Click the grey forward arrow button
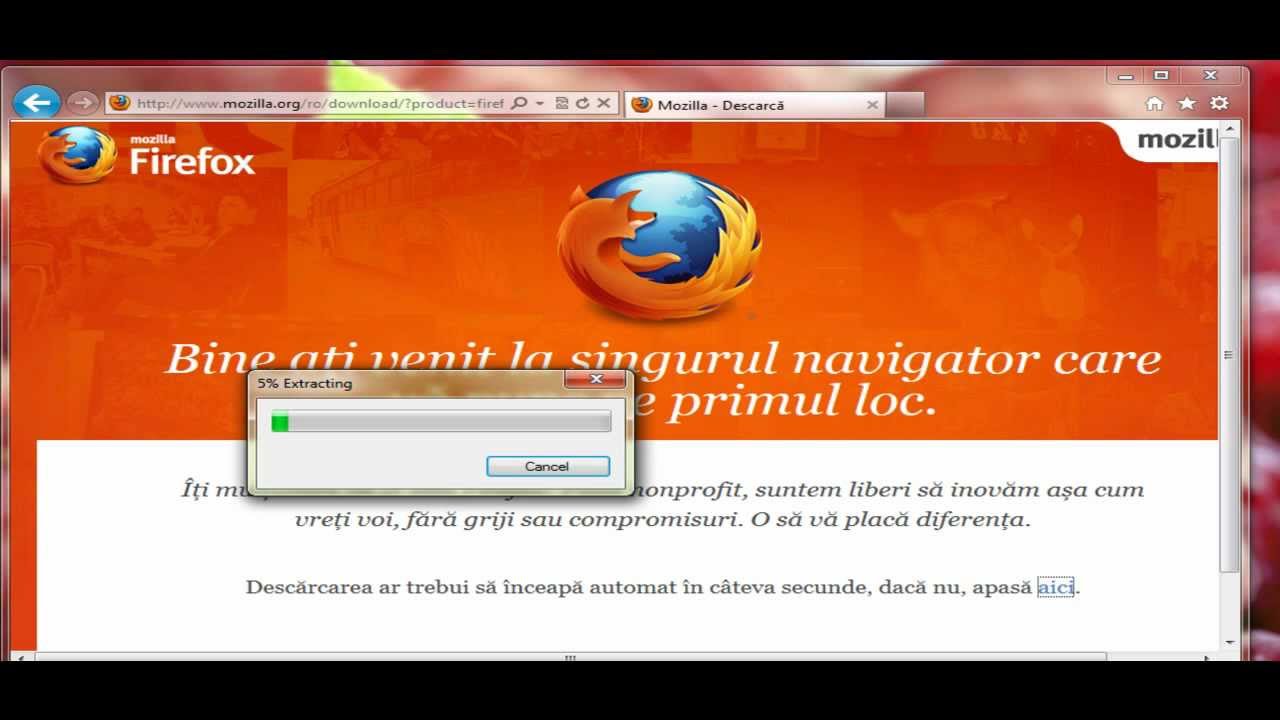 pos(82,103)
